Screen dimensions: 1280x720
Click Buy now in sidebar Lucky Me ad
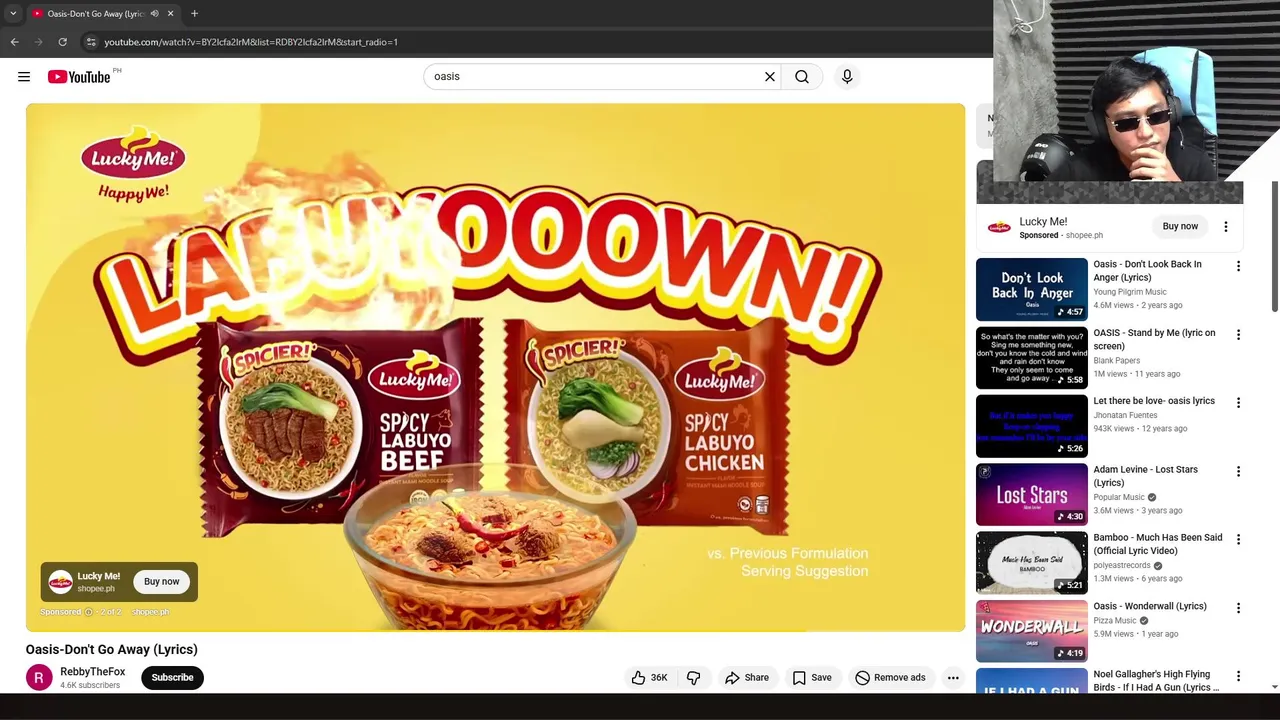(x=1180, y=226)
